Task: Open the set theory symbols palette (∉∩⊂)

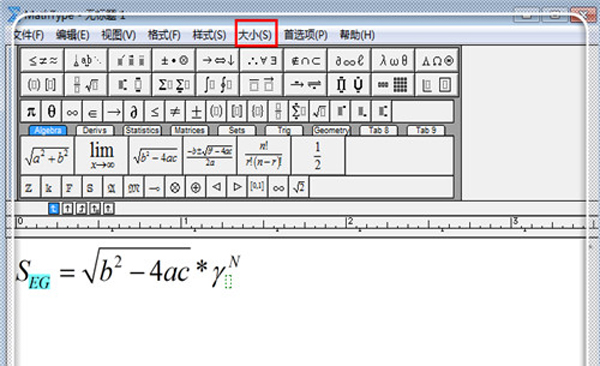Action: coord(305,60)
